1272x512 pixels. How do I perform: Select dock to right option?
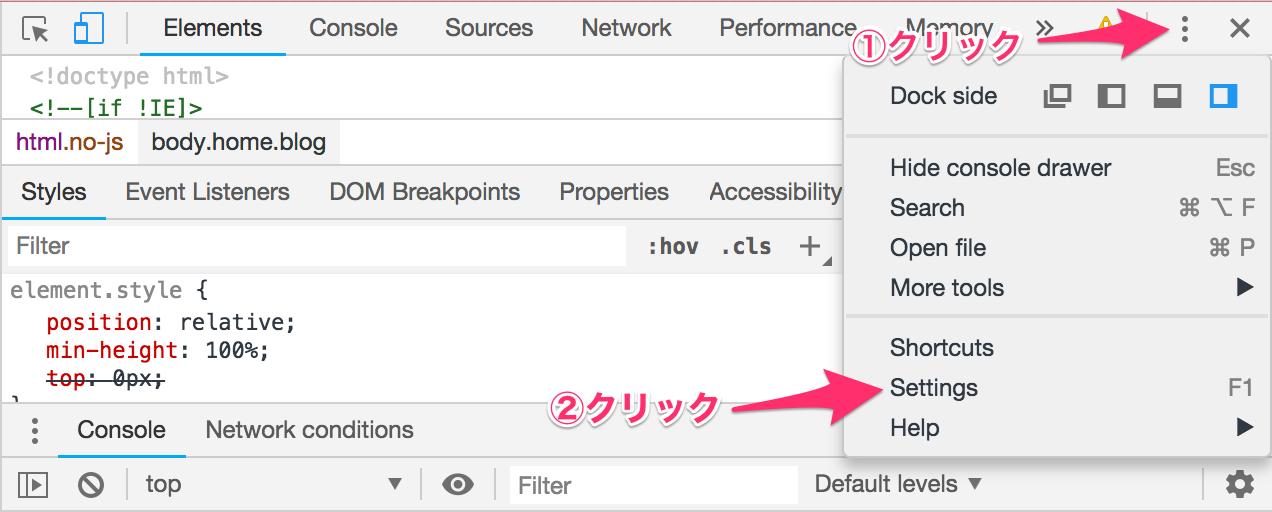[x=1223, y=96]
